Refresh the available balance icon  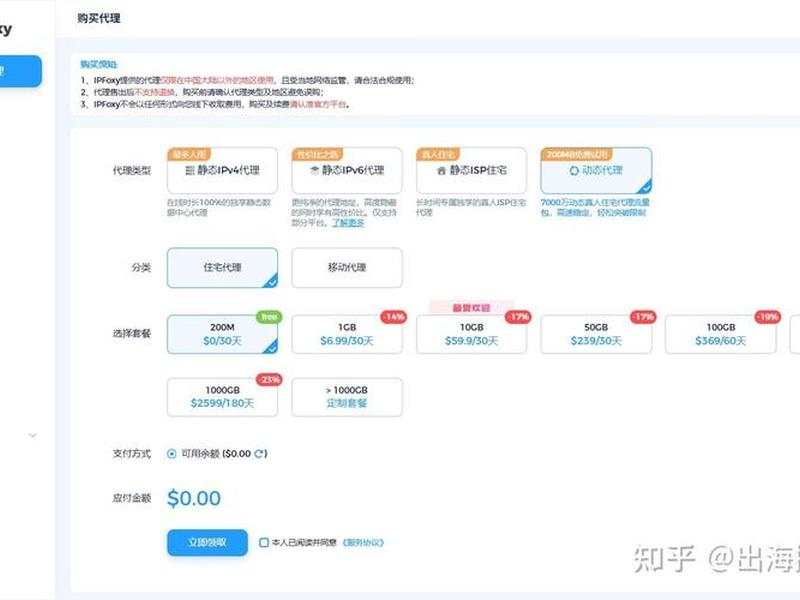pos(259,454)
